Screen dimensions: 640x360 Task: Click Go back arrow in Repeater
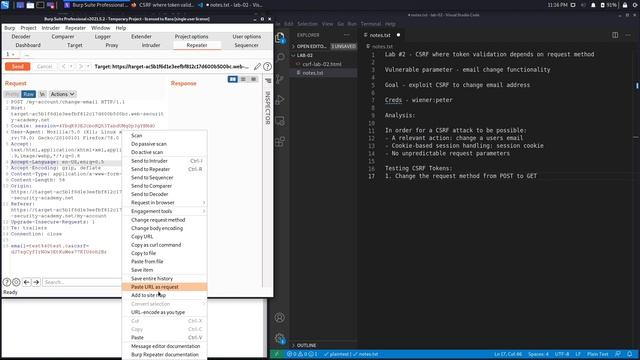pyautogui.click(x=64, y=66)
